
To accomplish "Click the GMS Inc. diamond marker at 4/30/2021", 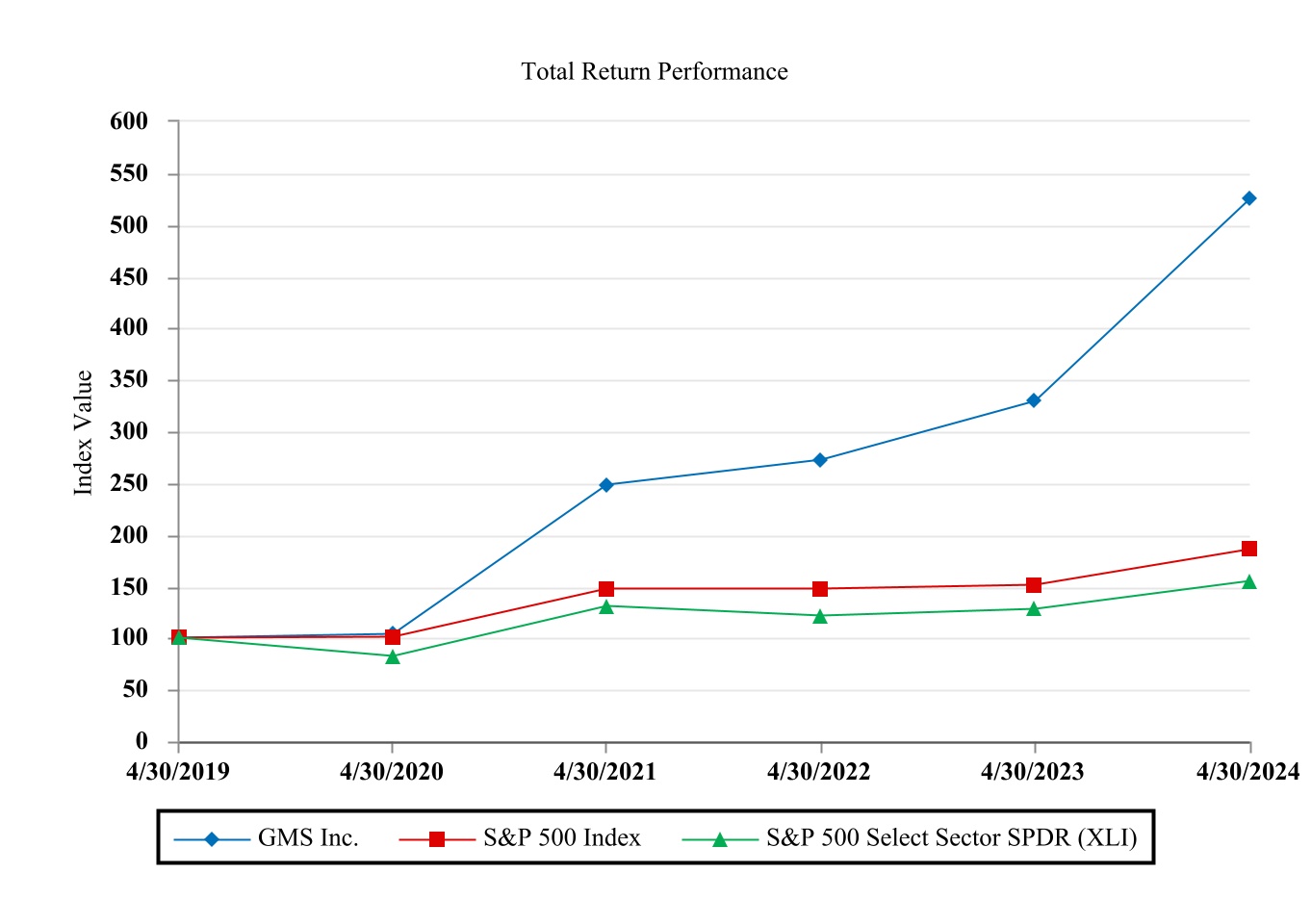I will tap(606, 485).
